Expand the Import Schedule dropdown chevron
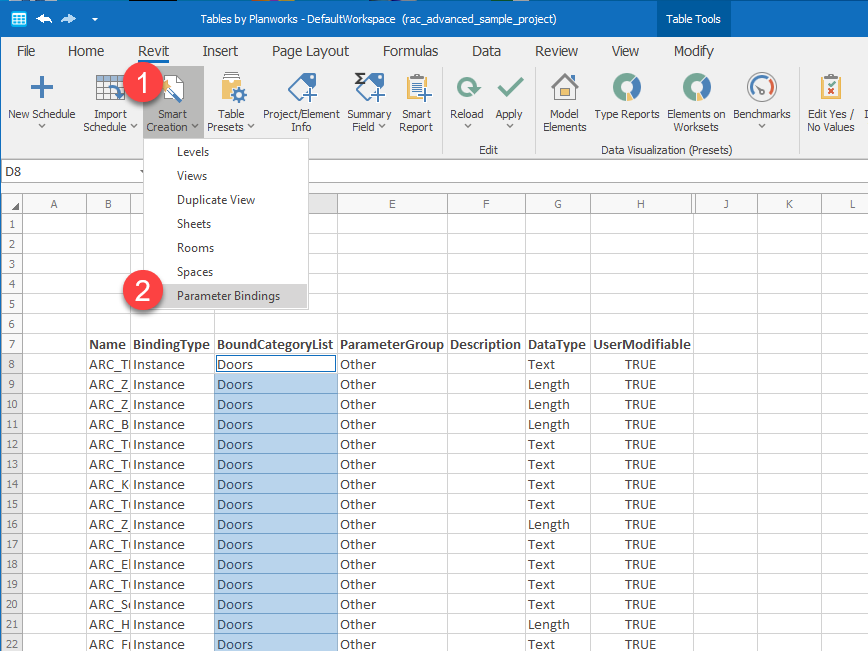The image size is (868, 651). (x=133, y=127)
